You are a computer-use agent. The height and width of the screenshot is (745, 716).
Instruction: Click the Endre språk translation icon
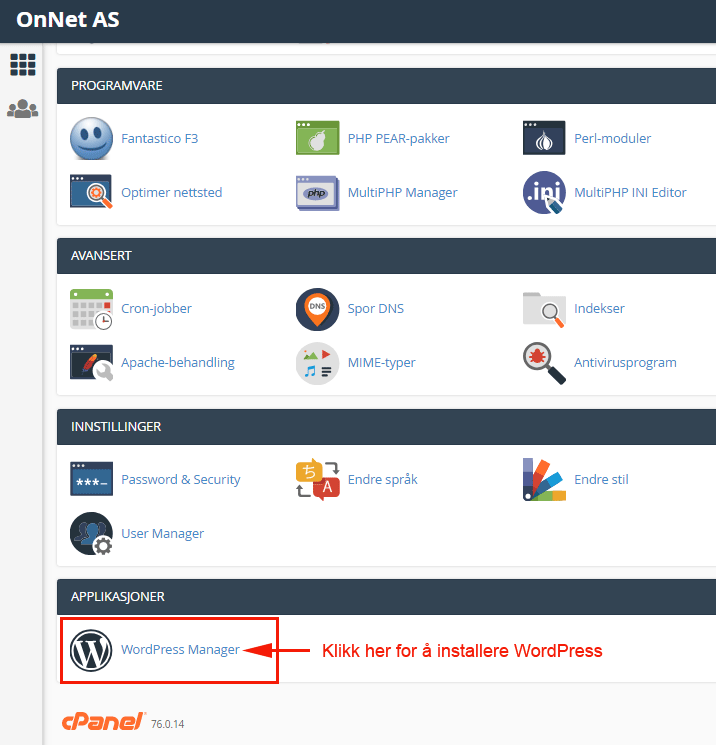[317, 479]
